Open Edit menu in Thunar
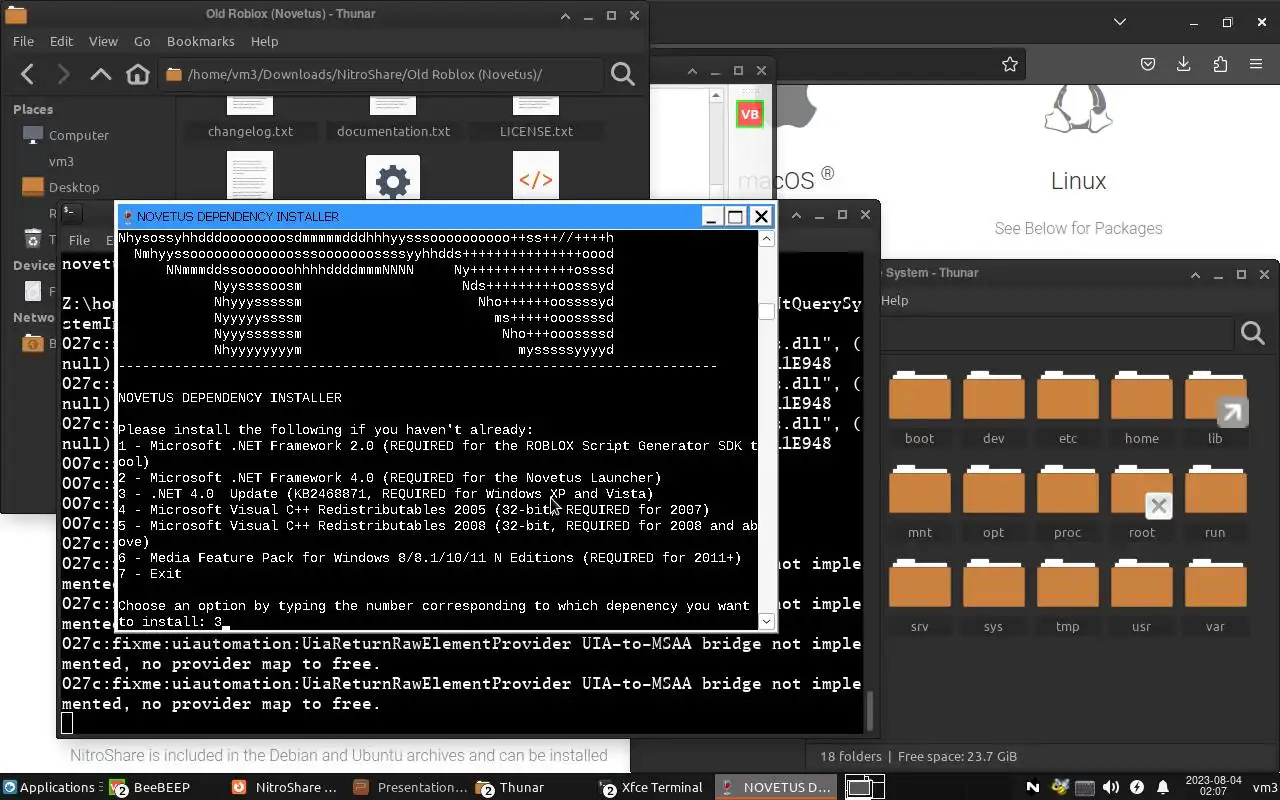The image size is (1280, 800). [x=61, y=41]
